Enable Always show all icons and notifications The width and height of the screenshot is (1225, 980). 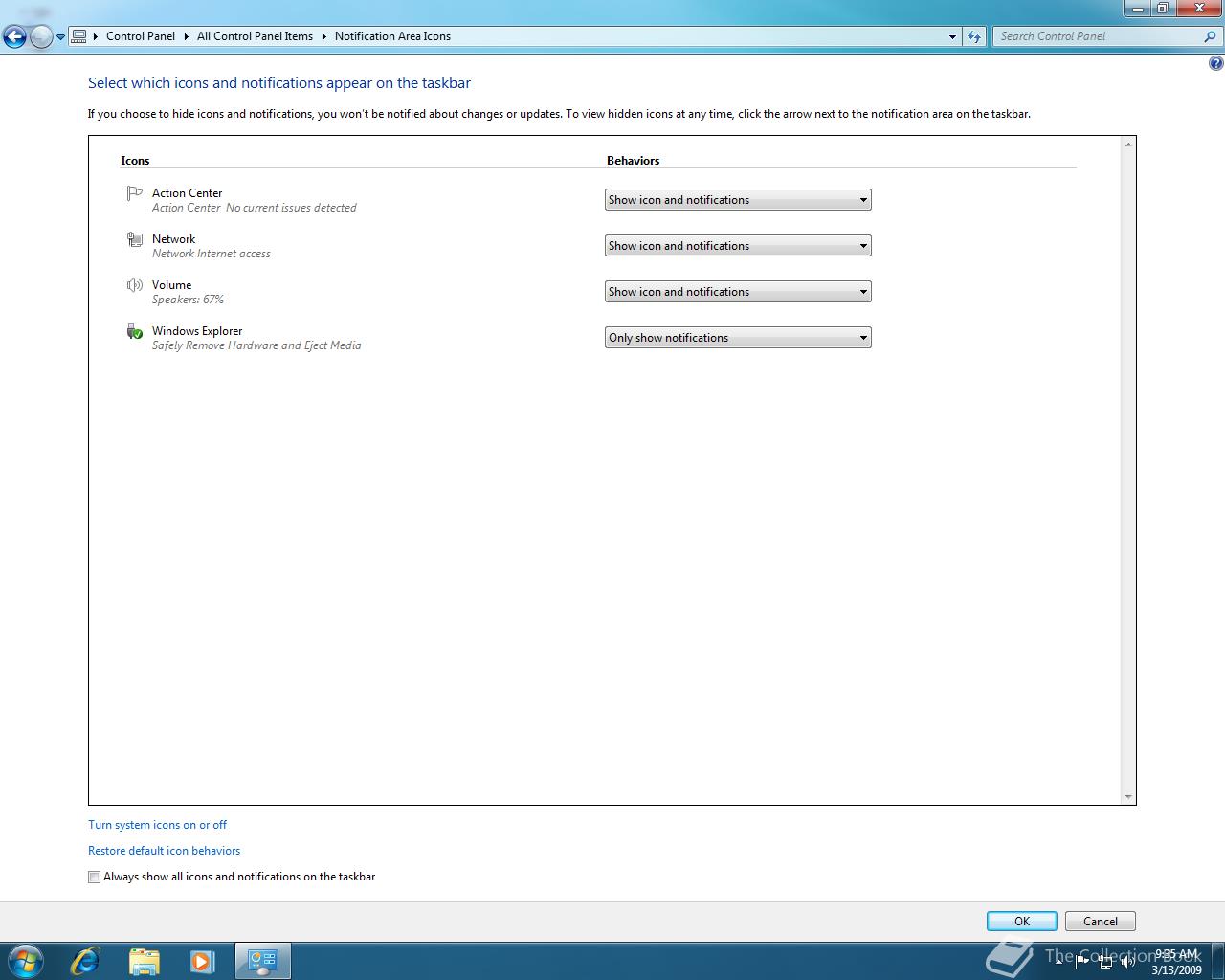(x=94, y=877)
